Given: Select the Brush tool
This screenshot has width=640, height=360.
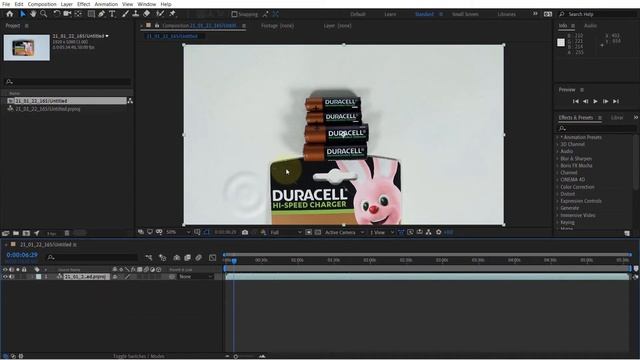Looking at the screenshot, I should [125, 14].
